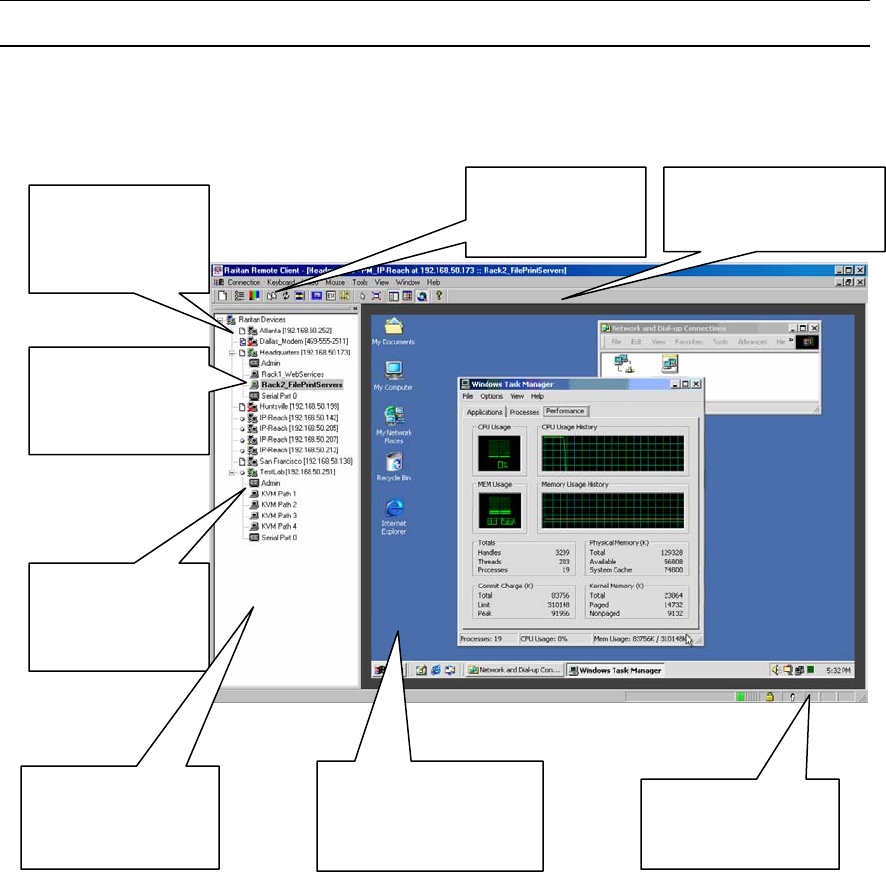Open Favorites menu in Network Connections window
The height and width of the screenshot is (872, 886).
click(x=688, y=342)
